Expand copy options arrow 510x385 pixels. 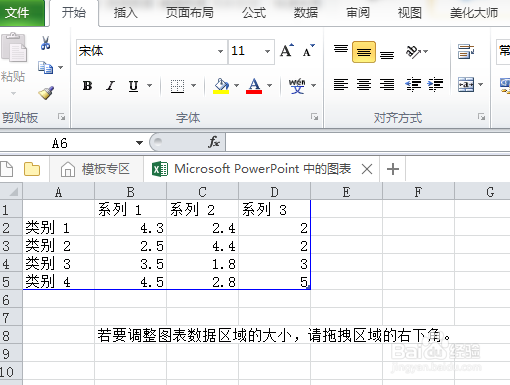[60, 68]
